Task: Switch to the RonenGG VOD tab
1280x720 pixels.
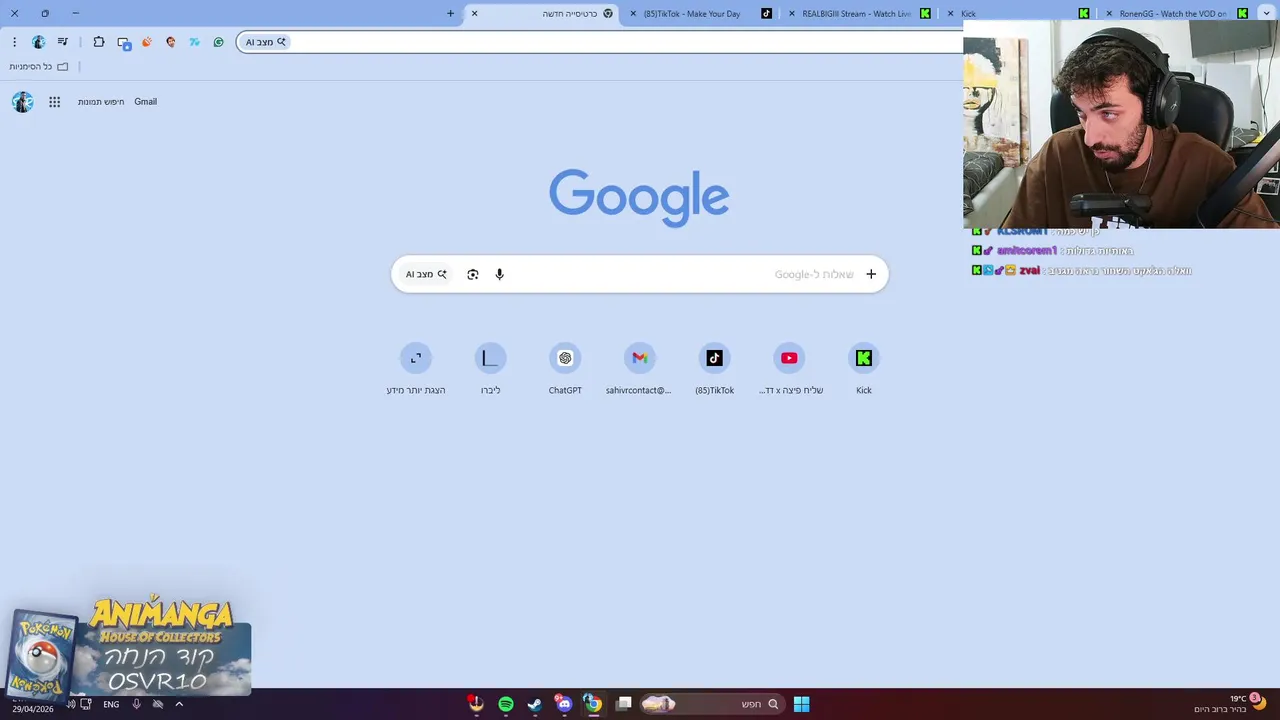Action: (1176, 14)
